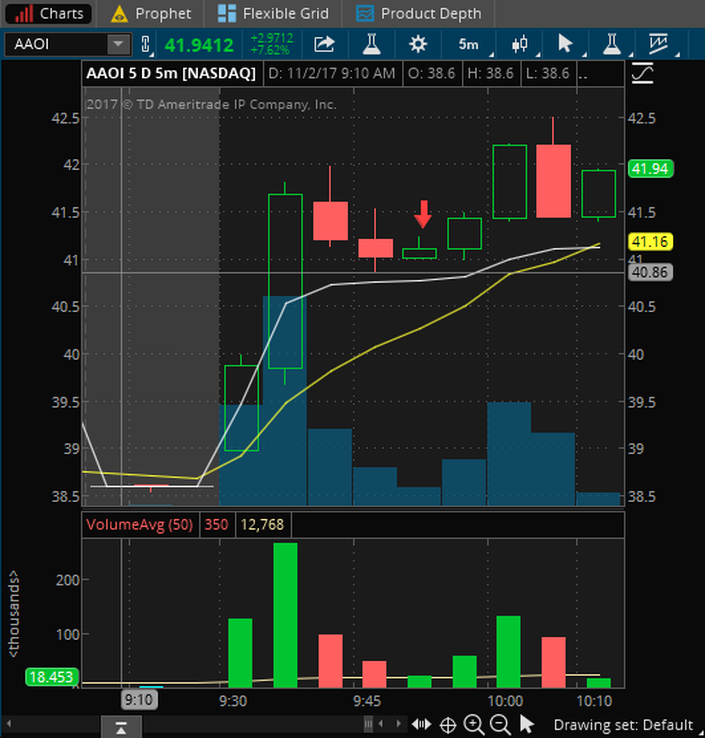Screen dimensions: 705x738
Task: Click the +2.9712 net change text
Action: pos(272,38)
